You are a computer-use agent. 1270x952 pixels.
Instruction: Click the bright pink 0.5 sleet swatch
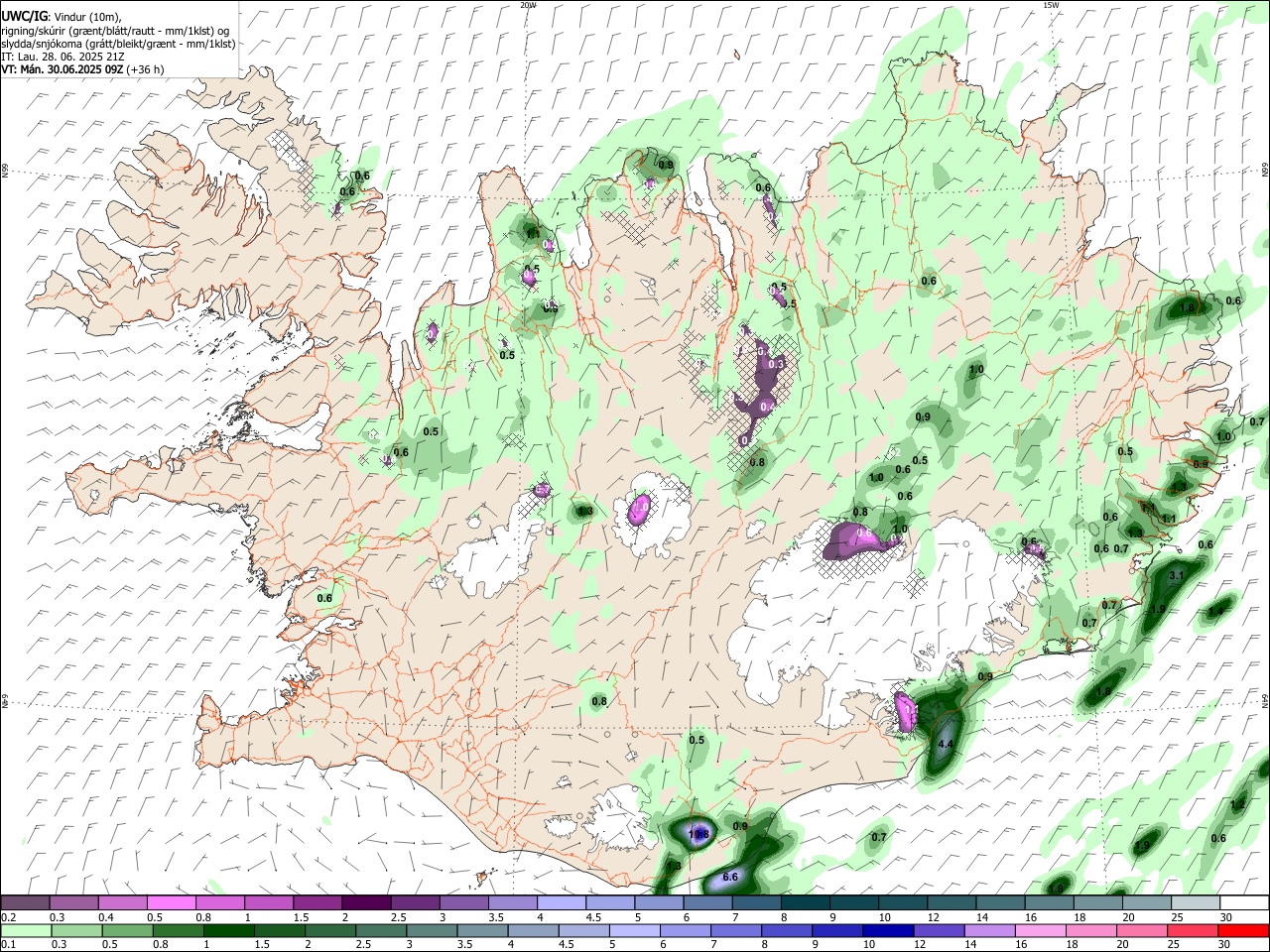(171, 903)
